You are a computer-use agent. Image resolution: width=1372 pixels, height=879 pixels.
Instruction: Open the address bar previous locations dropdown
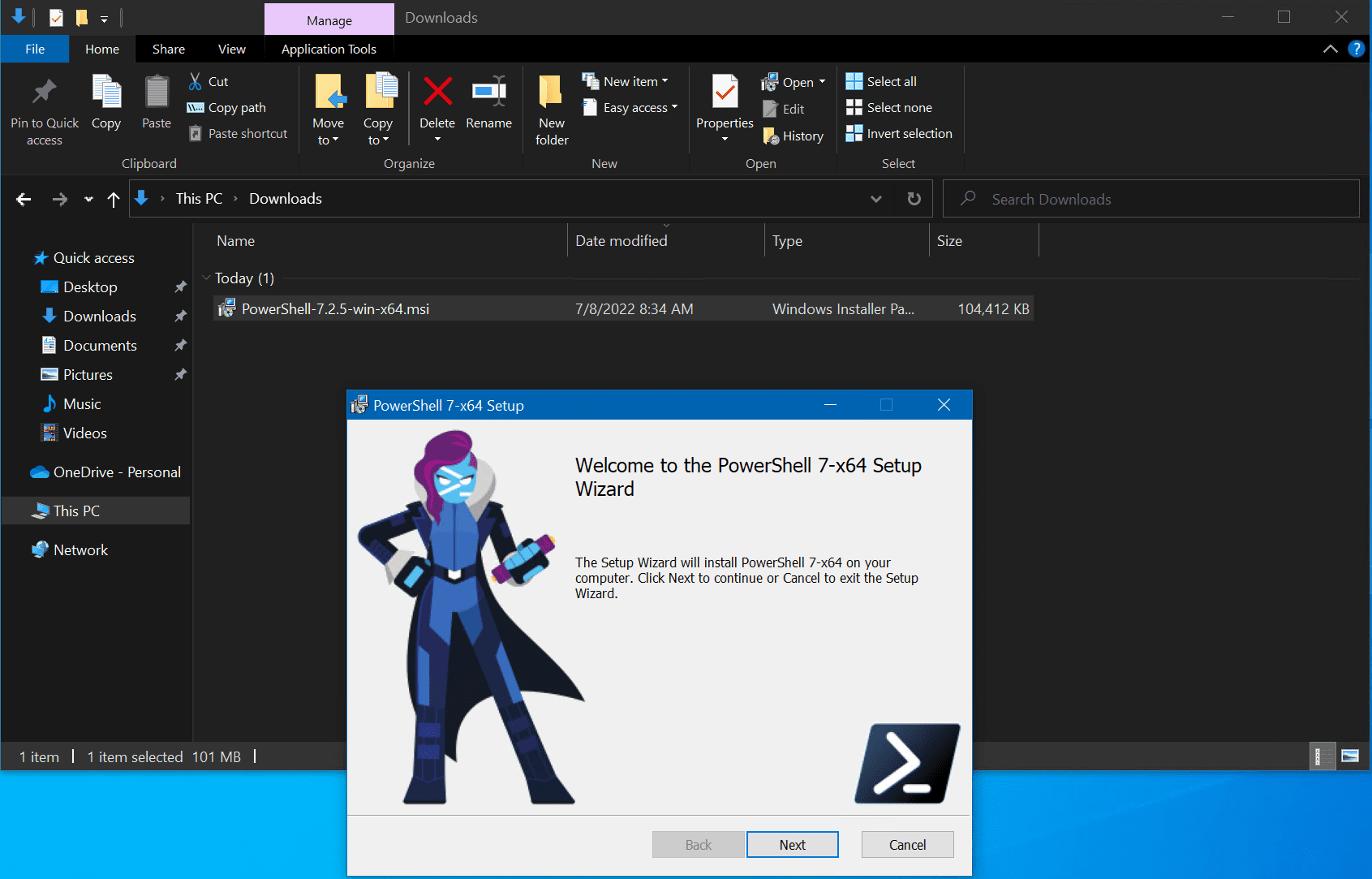tap(876, 198)
